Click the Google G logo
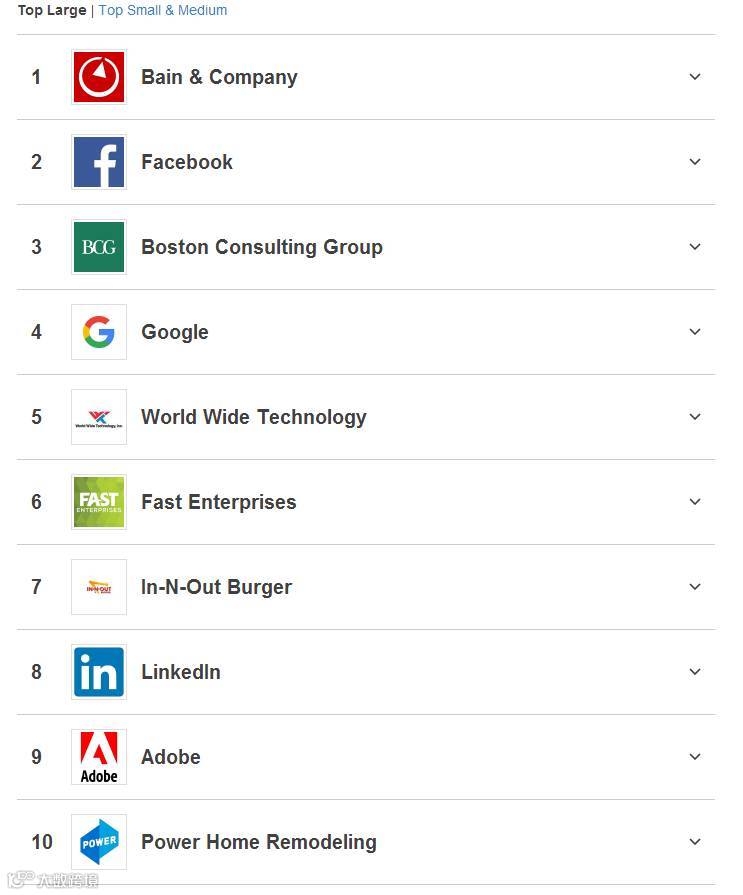 click(x=99, y=332)
